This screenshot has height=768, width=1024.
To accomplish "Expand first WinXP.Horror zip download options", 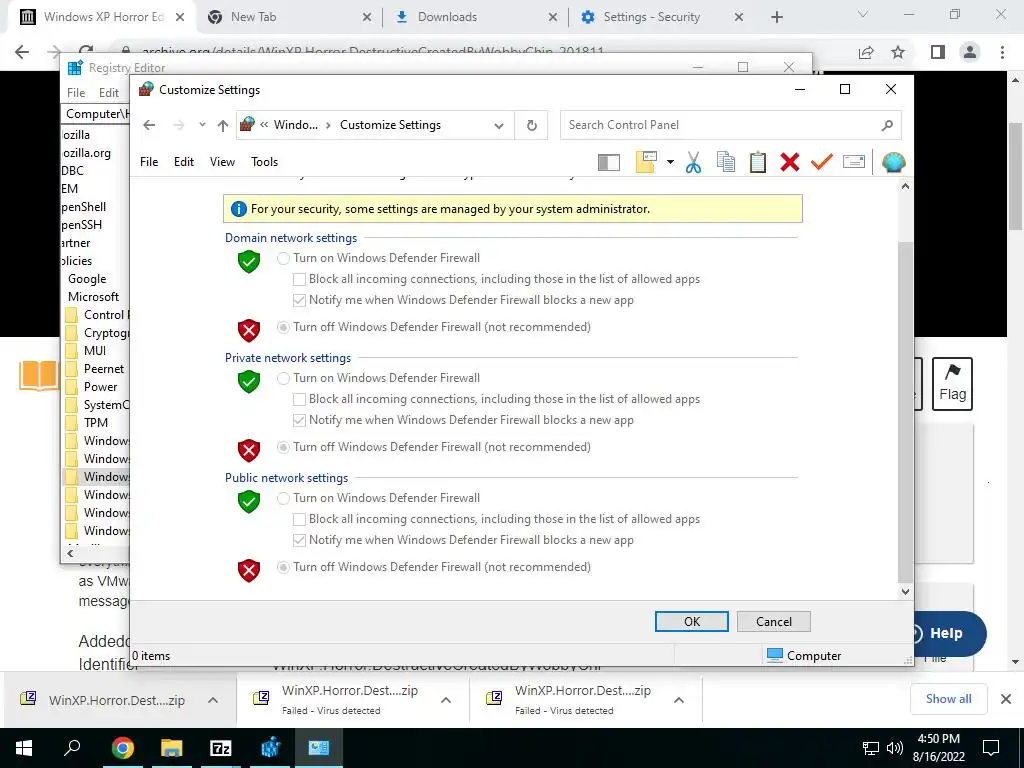I will coord(213,700).
